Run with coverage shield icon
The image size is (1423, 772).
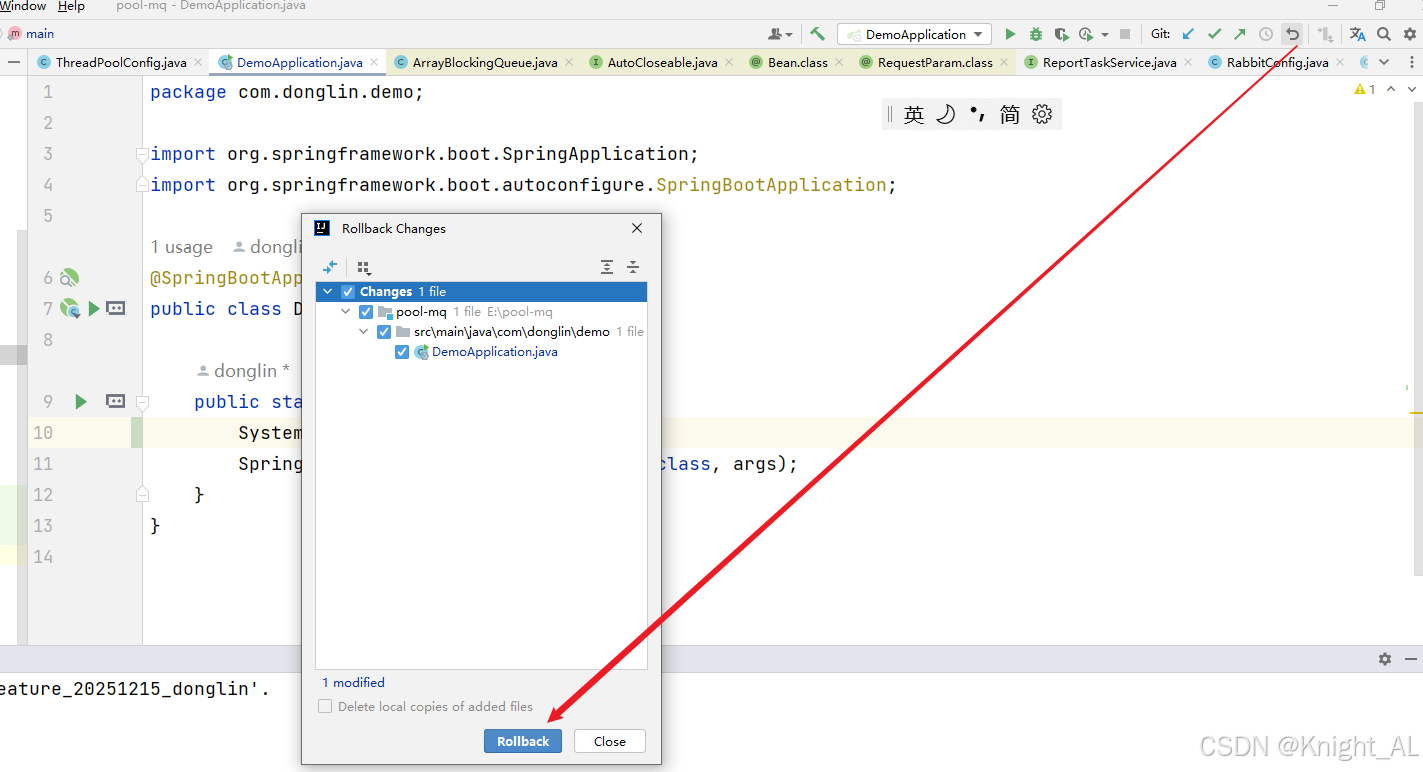tap(1062, 34)
